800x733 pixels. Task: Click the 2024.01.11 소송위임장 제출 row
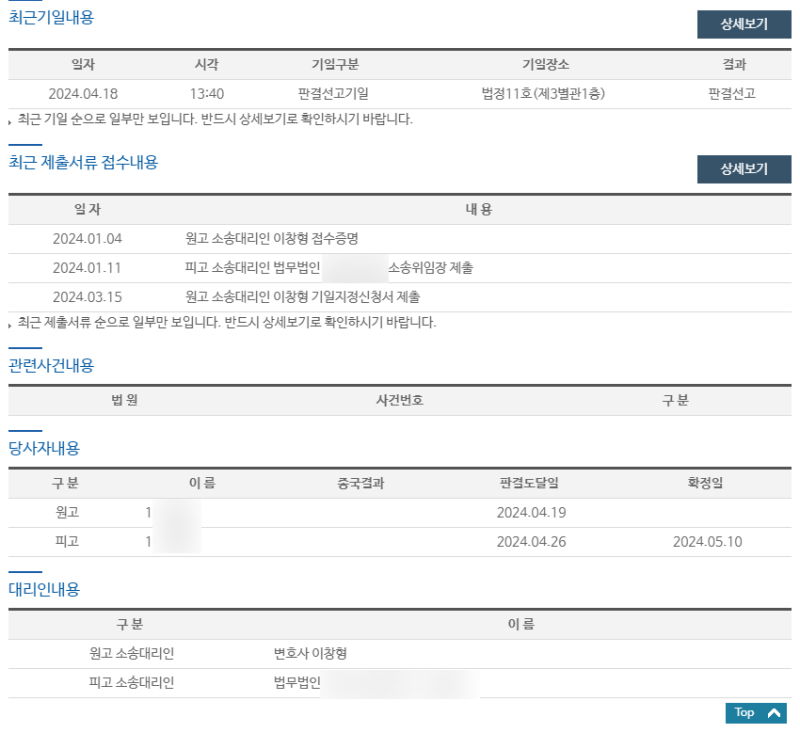point(329,268)
